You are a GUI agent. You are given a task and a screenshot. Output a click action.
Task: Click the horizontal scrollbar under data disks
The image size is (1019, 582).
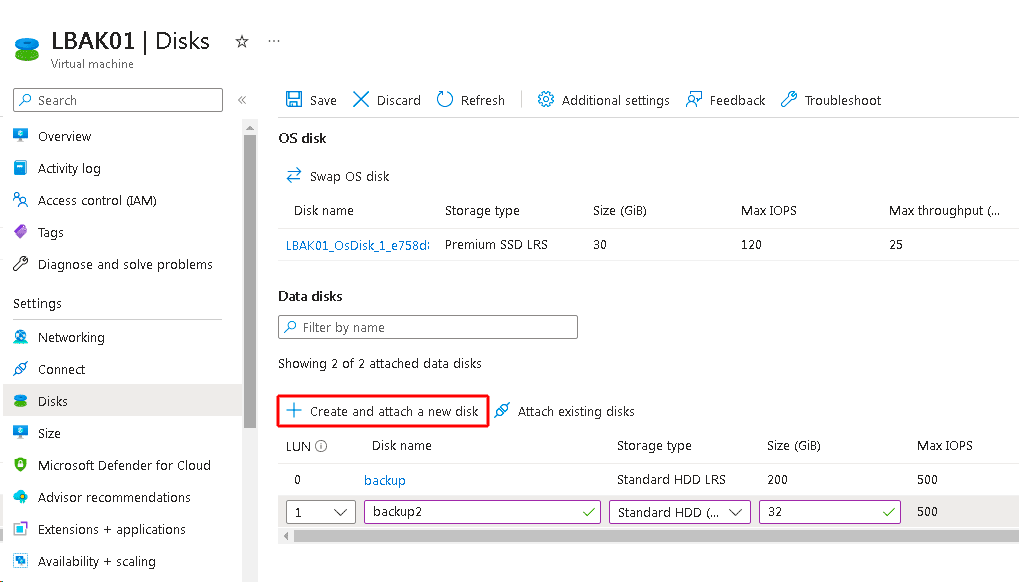pos(656,536)
